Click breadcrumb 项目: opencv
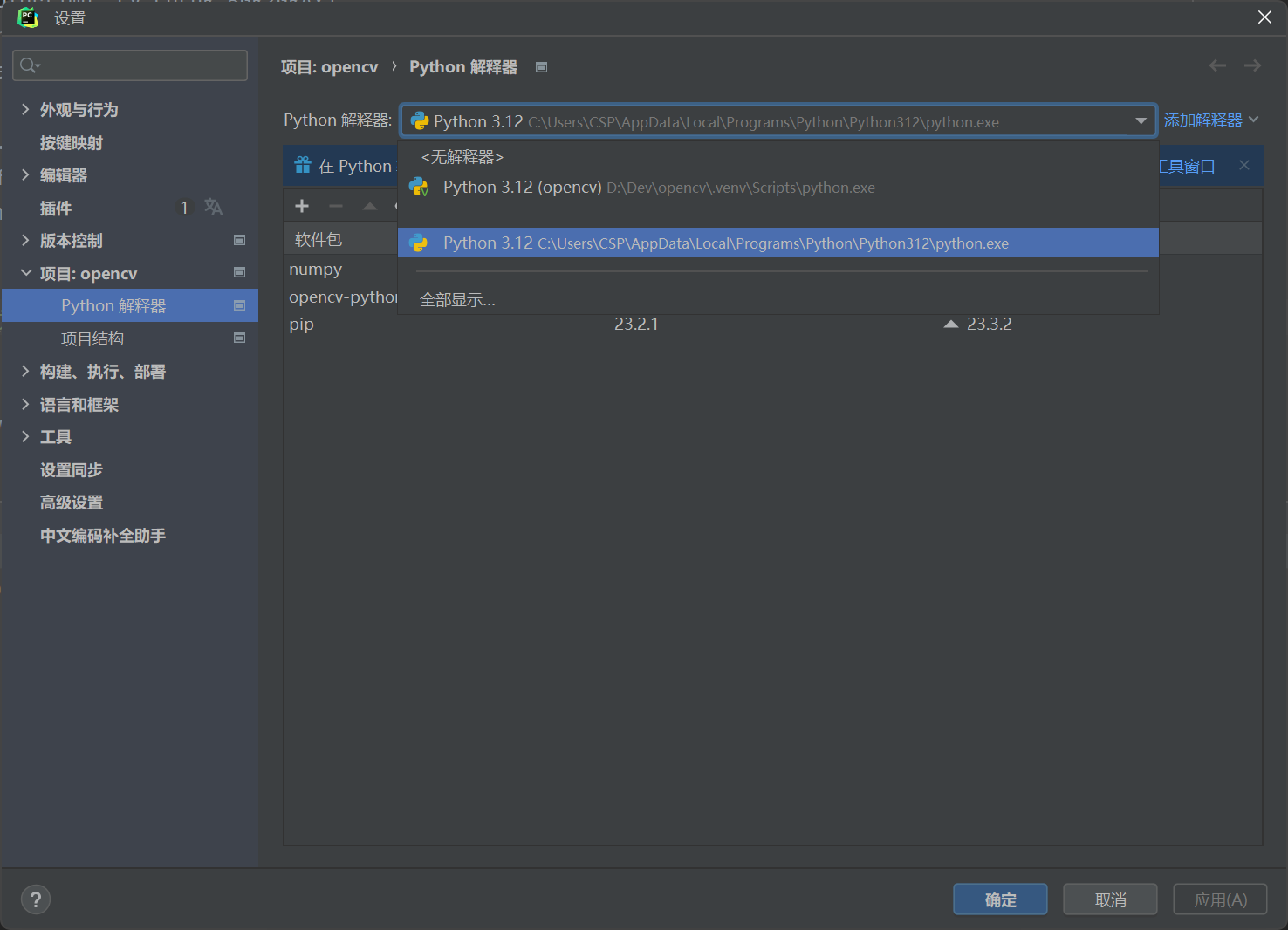Image resolution: width=1288 pixels, height=930 pixels. (330, 67)
